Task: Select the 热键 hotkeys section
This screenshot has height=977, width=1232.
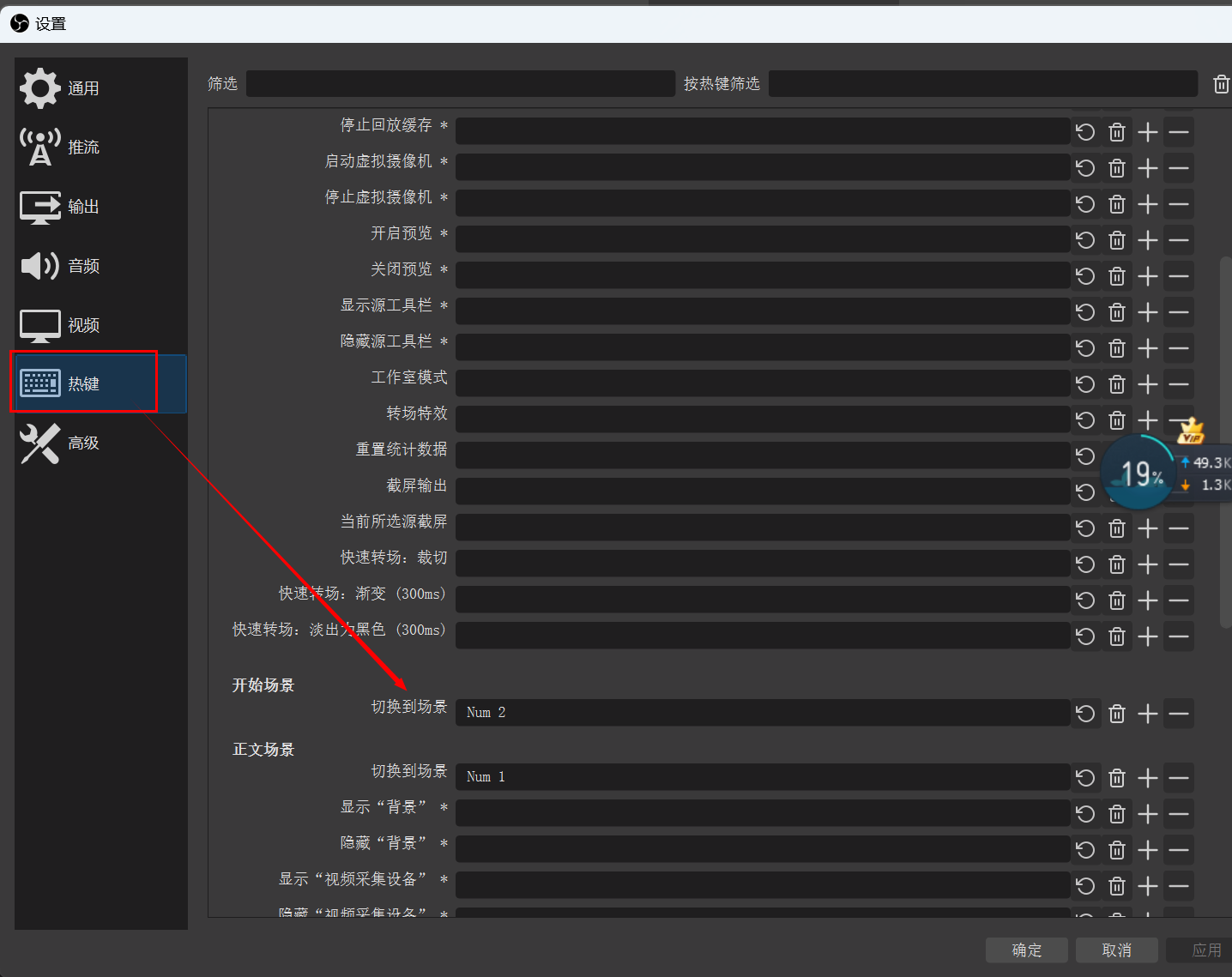Action: (x=101, y=383)
